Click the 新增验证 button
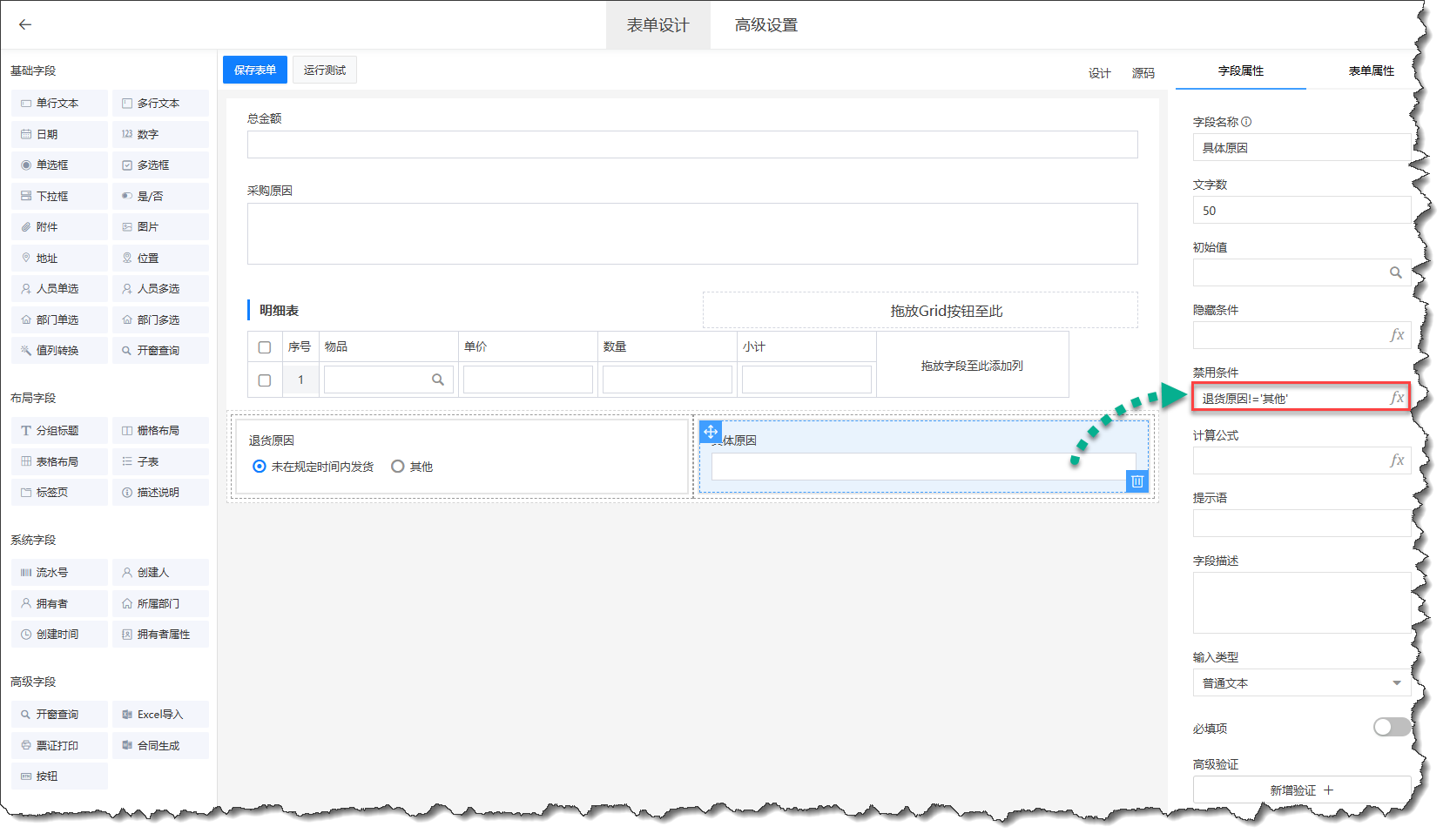 [x=1301, y=790]
